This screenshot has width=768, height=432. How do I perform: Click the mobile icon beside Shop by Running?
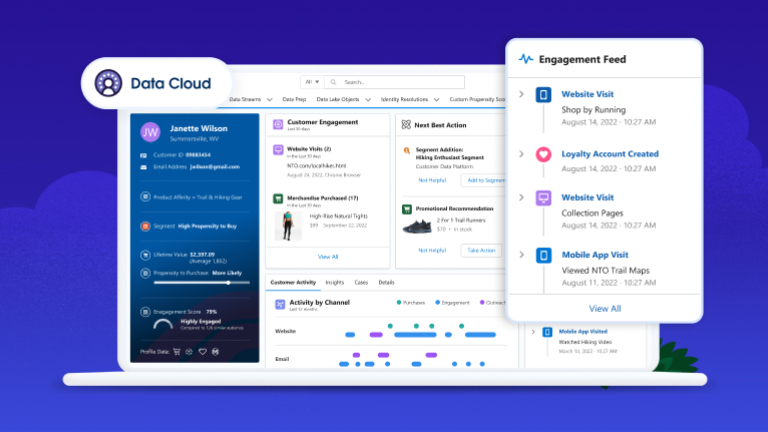click(543, 95)
